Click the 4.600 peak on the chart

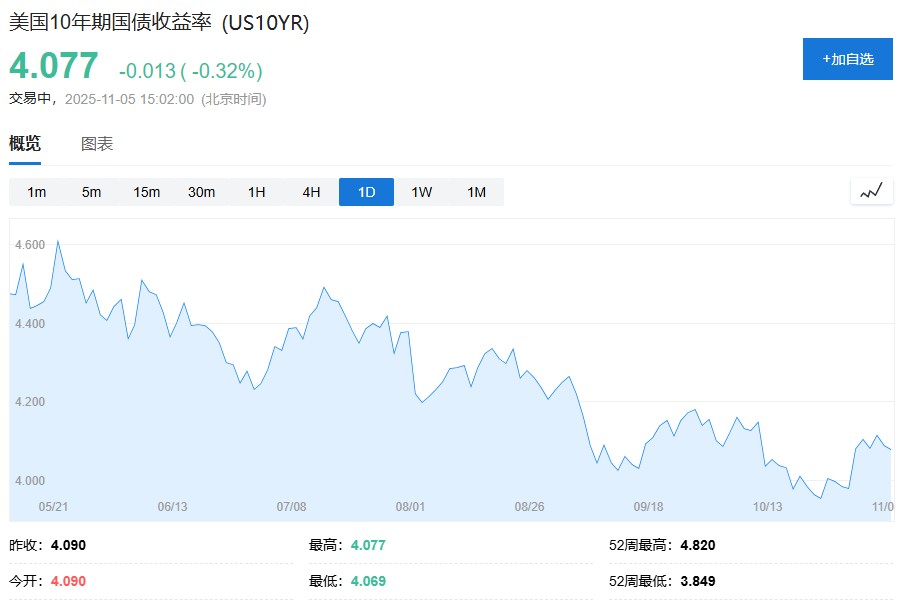tap(58, 241)
